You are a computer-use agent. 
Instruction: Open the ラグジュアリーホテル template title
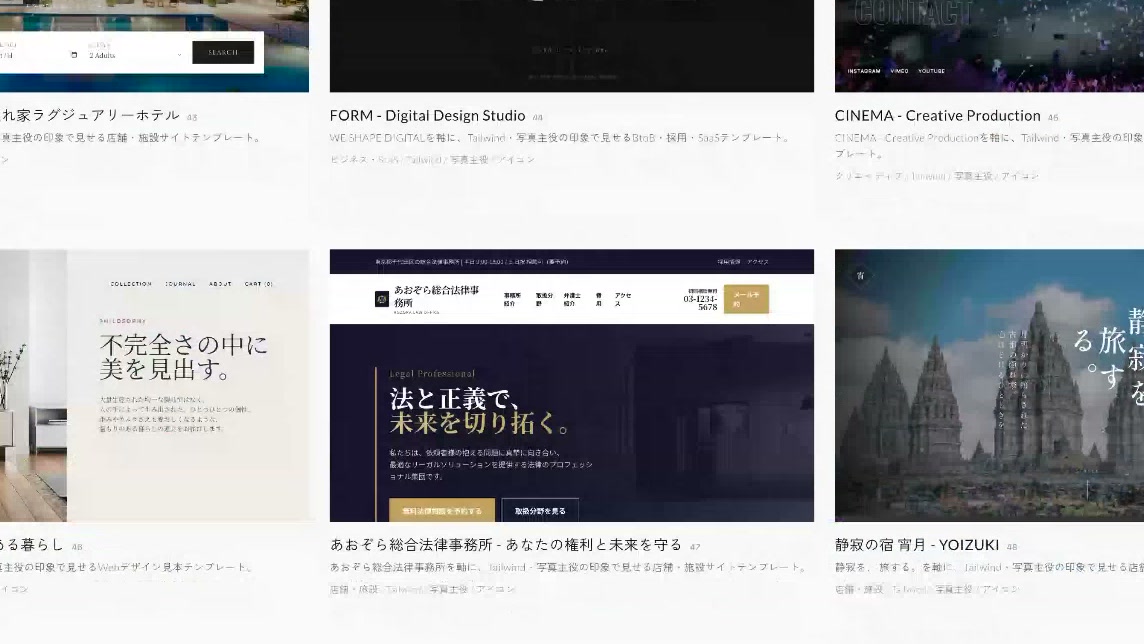[90, 115]
